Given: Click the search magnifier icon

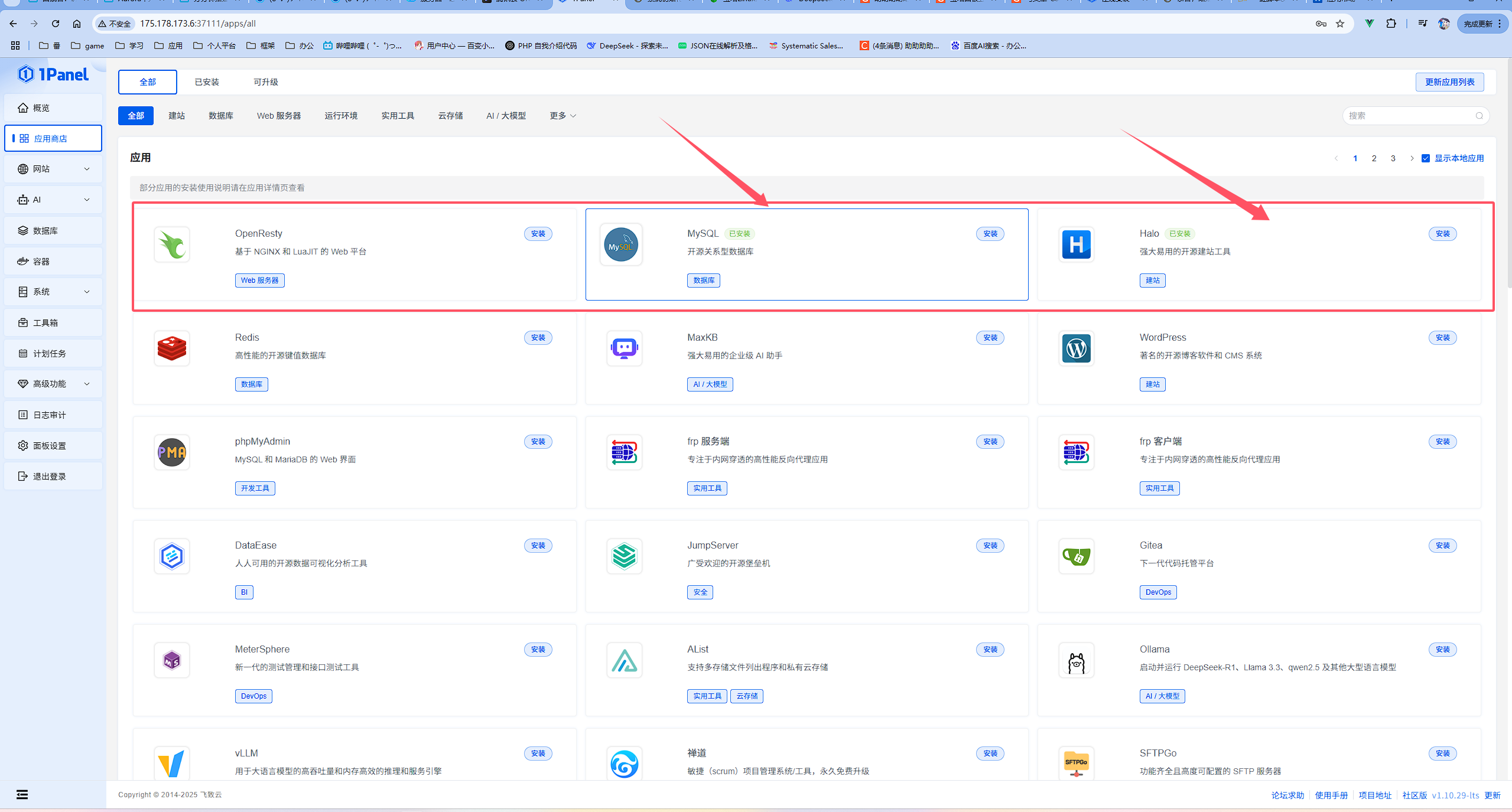Looking at the screenshot, I should tap(1479, 116).
